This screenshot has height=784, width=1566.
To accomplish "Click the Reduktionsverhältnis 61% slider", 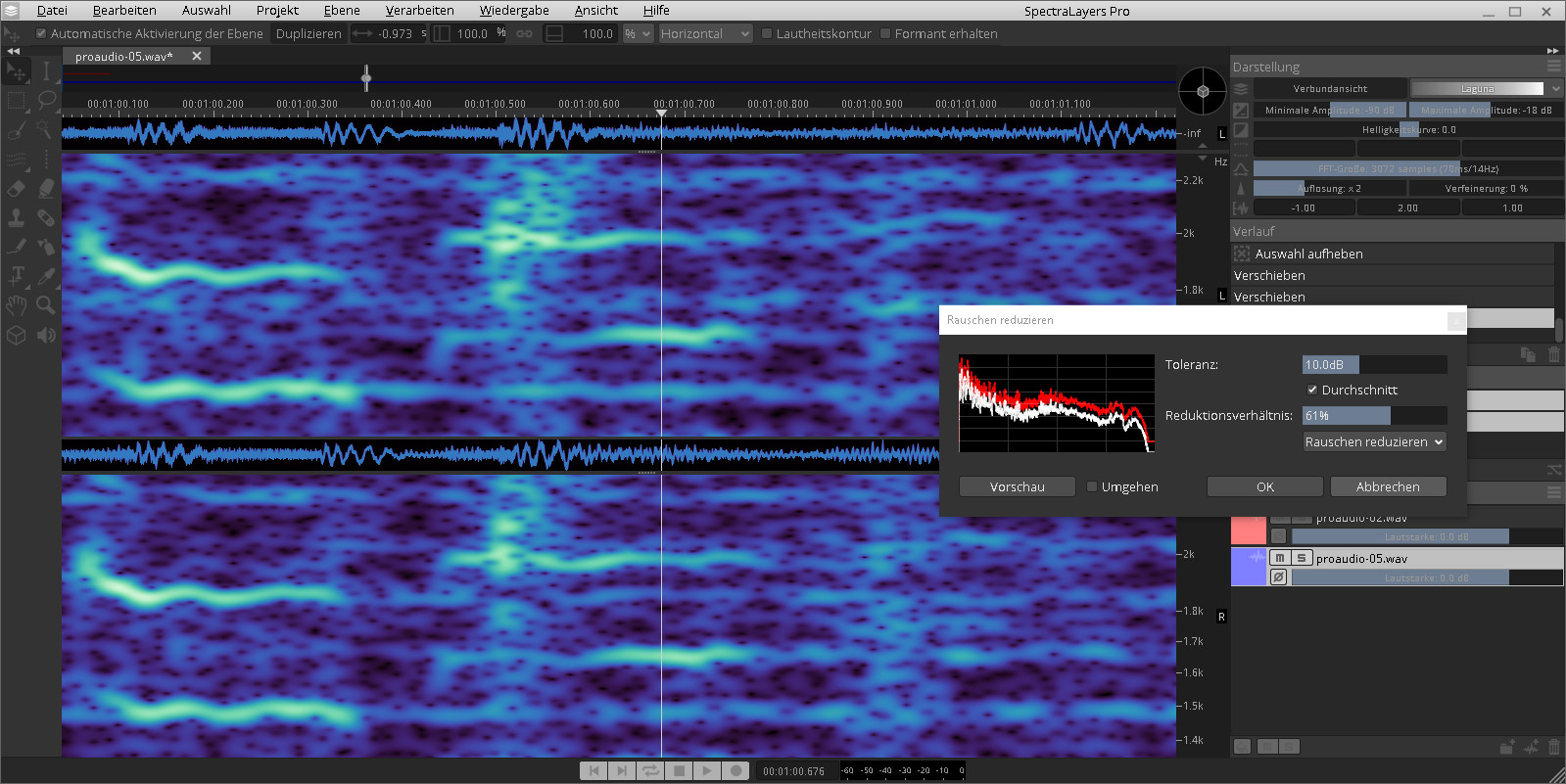I will pos(1374,416).
